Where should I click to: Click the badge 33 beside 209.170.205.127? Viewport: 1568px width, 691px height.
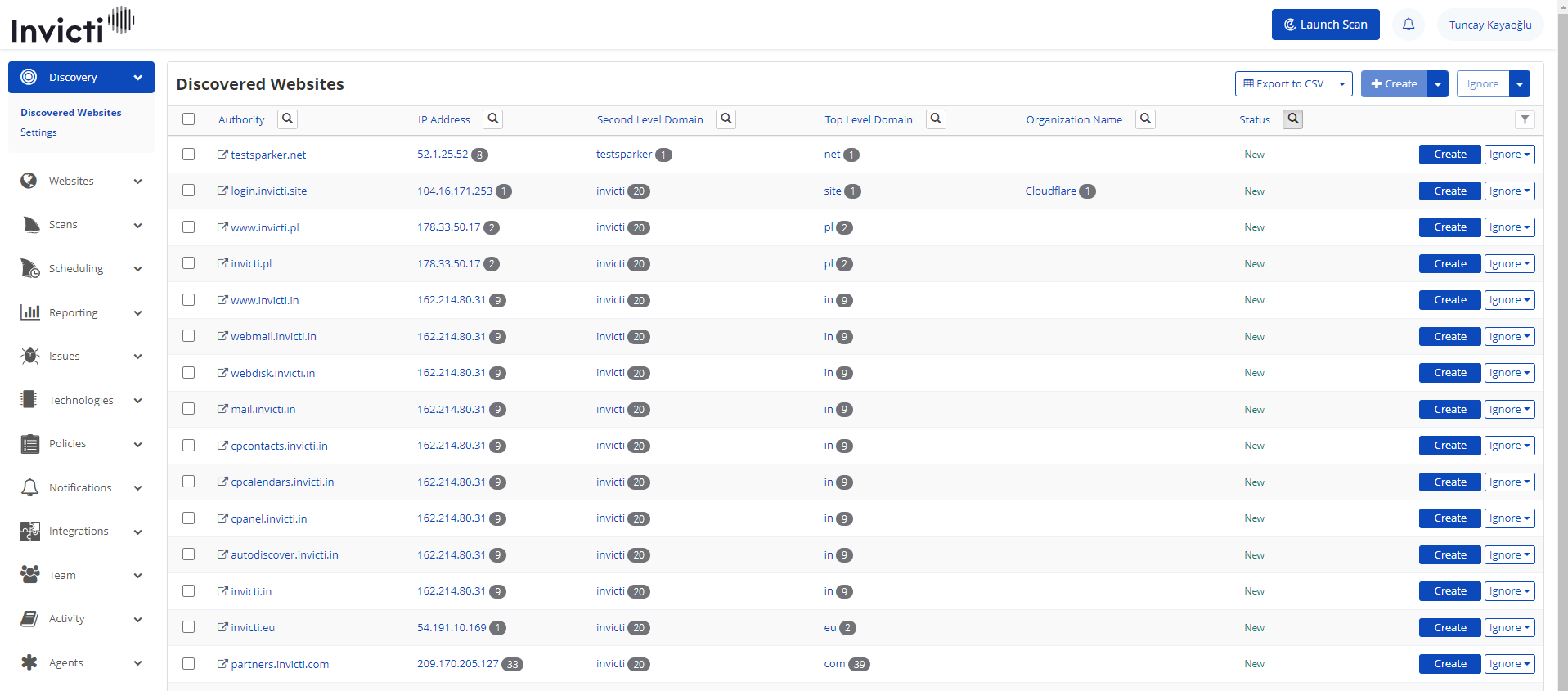tap(512, 664)
